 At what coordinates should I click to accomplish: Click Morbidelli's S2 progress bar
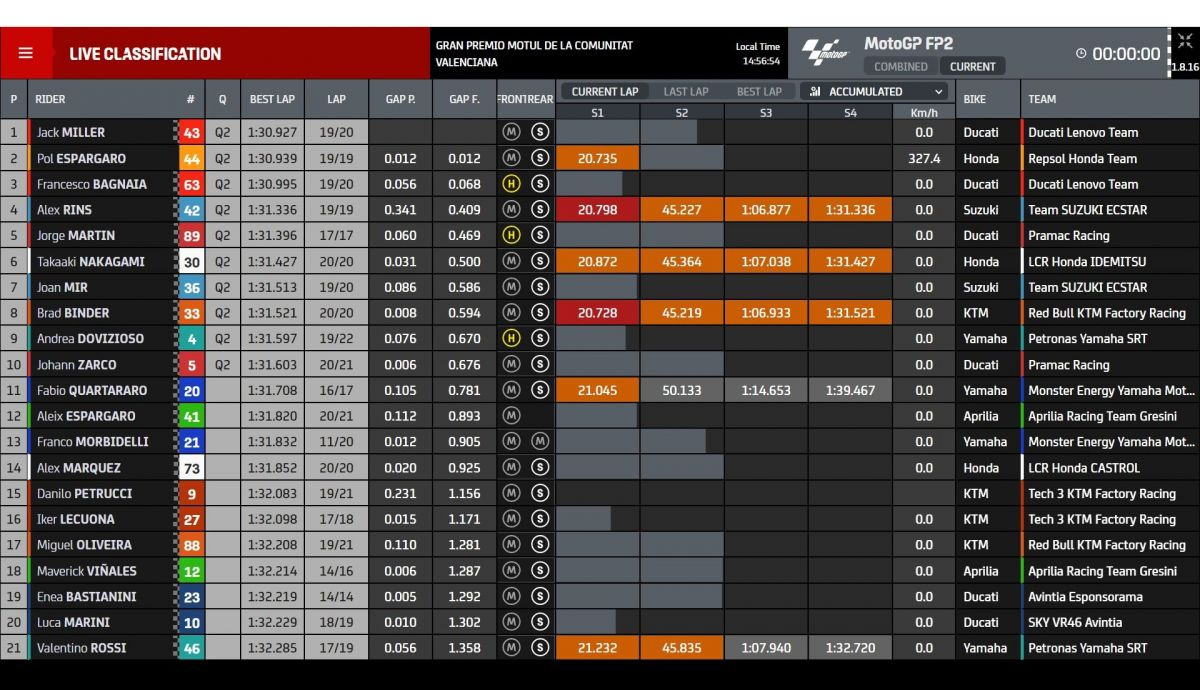tap(673, 441)
